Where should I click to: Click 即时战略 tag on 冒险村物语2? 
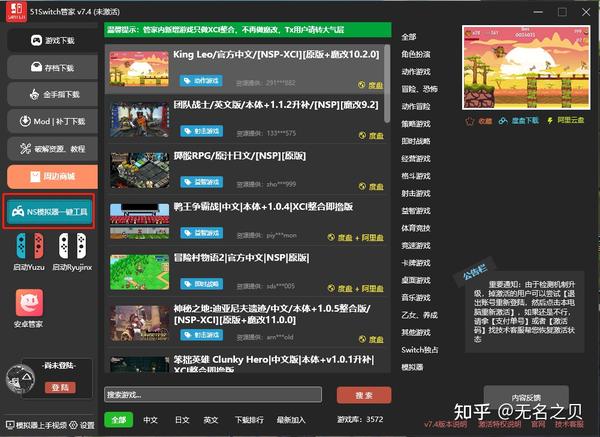202,284
